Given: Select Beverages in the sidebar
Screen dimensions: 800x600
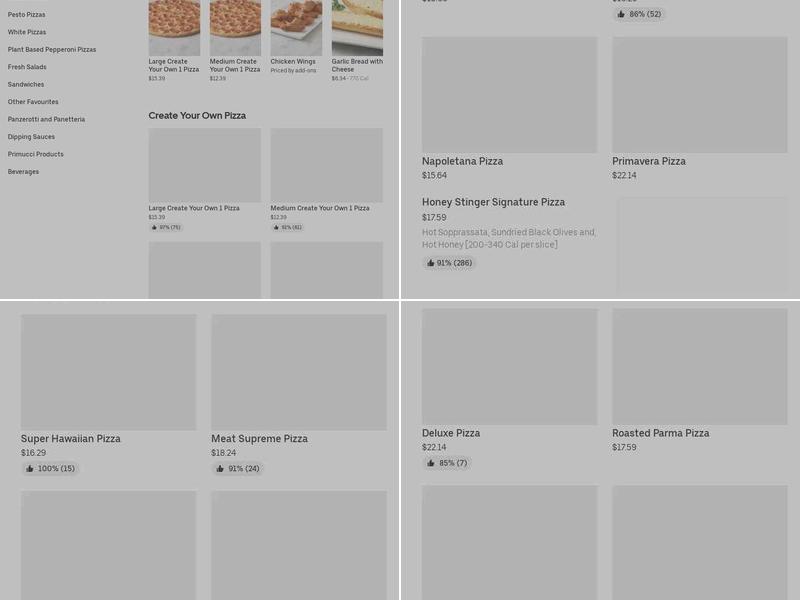Looking at the screenshot, I should (x=23, y=171).
